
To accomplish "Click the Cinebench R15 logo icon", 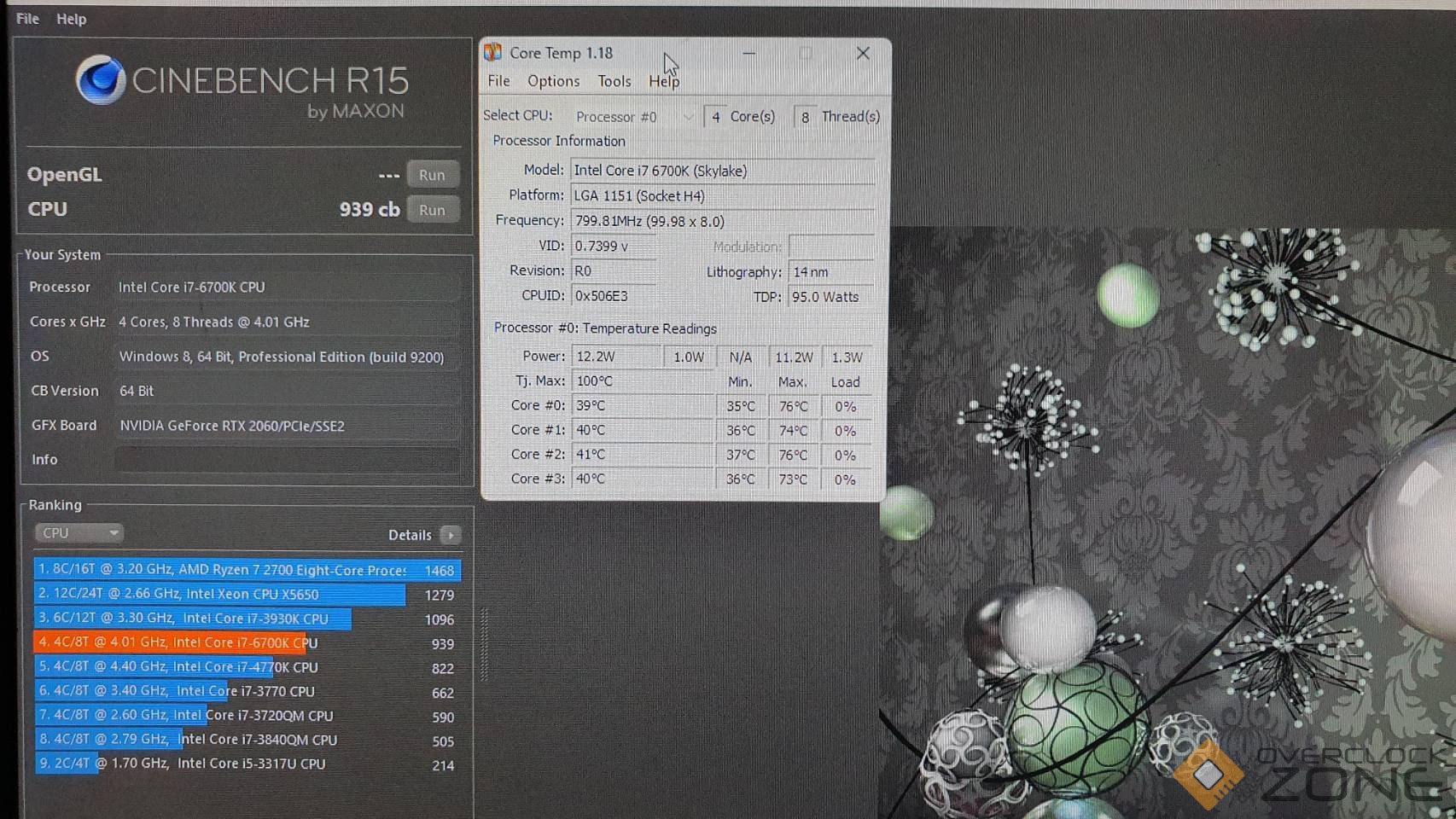I will [x=101, y=80].
